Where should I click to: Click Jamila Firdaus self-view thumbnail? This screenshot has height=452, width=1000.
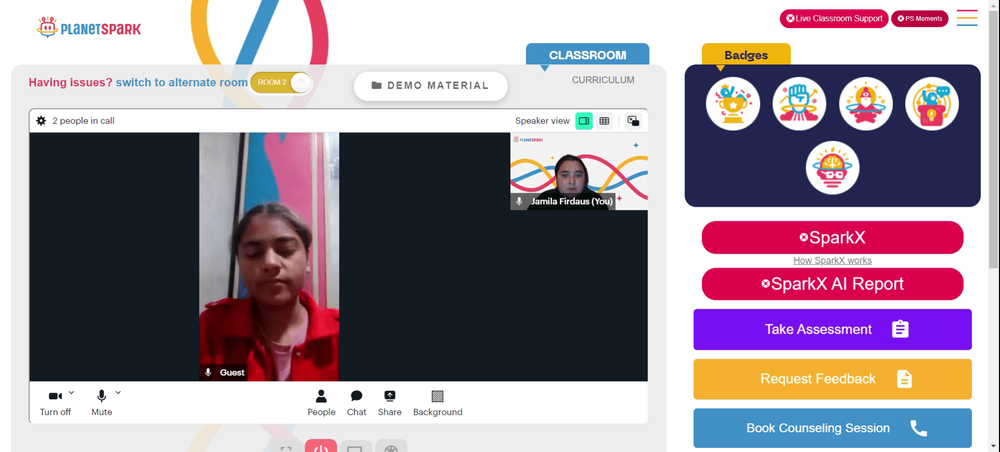click(578, 171)
